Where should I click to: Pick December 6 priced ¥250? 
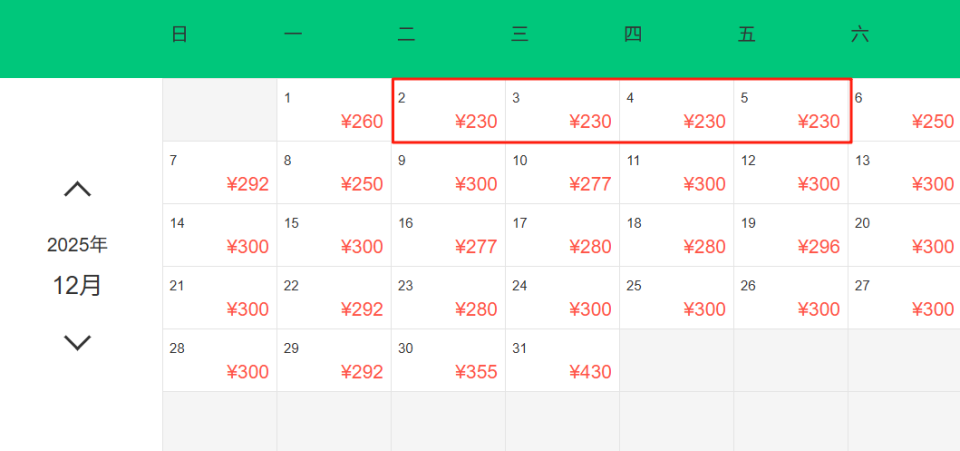click(x=904, y=110)
